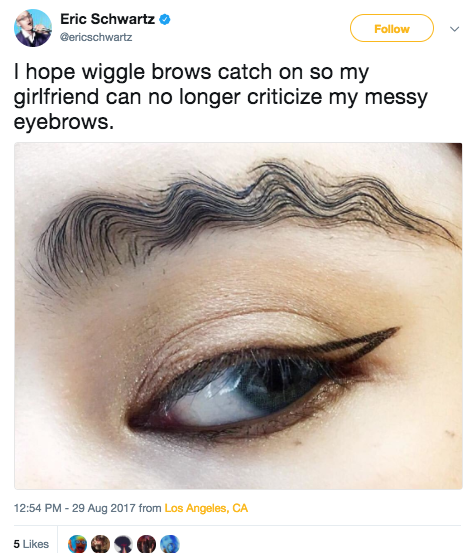Click the blue verified badge
464x553 pixels.
click(164, 19)
